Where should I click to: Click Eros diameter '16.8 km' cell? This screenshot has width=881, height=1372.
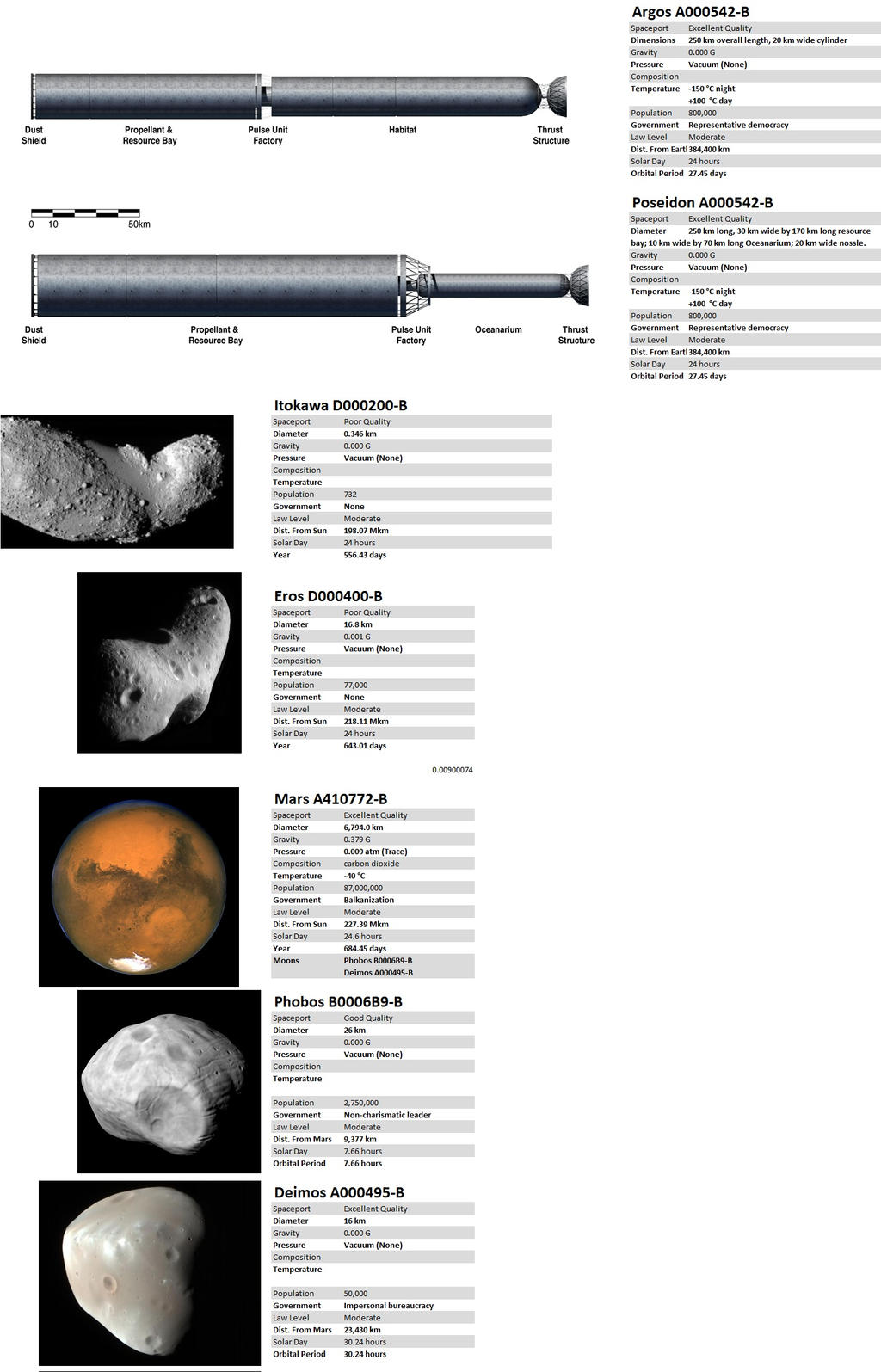pyautogui.click(x=358, y=624)
